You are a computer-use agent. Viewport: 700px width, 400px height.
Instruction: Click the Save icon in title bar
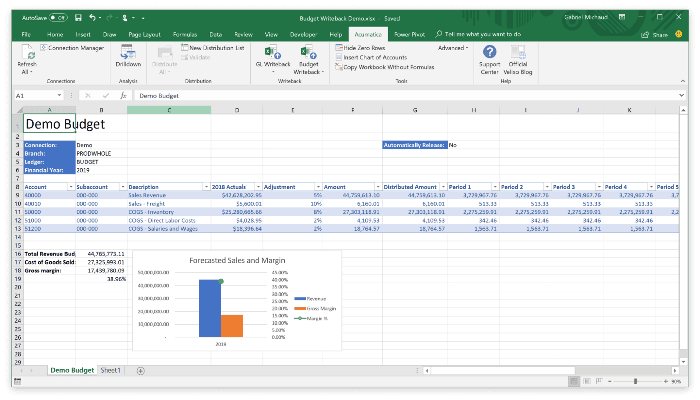pos(78,18)
